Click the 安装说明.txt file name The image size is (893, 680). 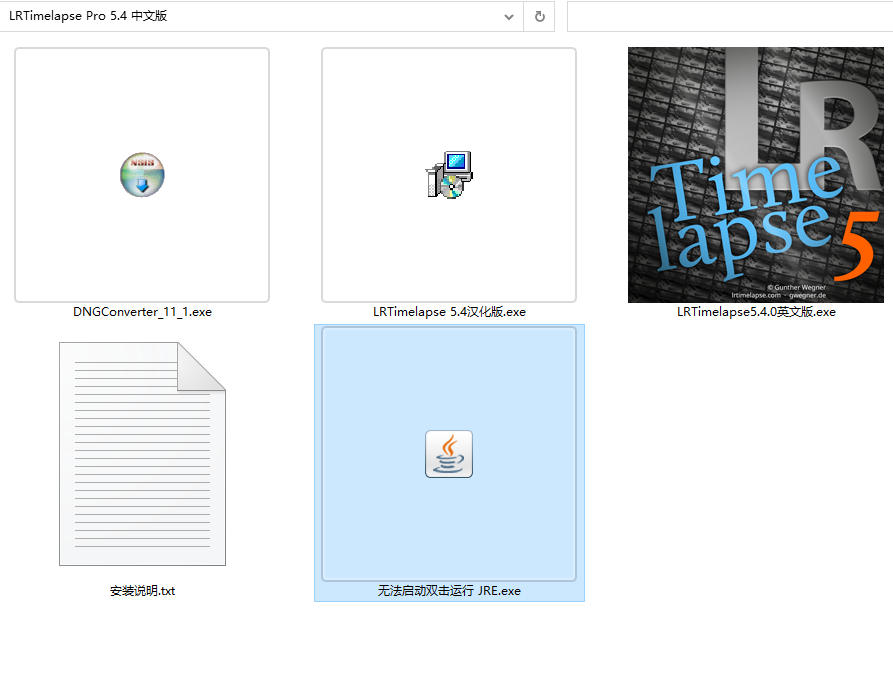click(x=142, y=591)
